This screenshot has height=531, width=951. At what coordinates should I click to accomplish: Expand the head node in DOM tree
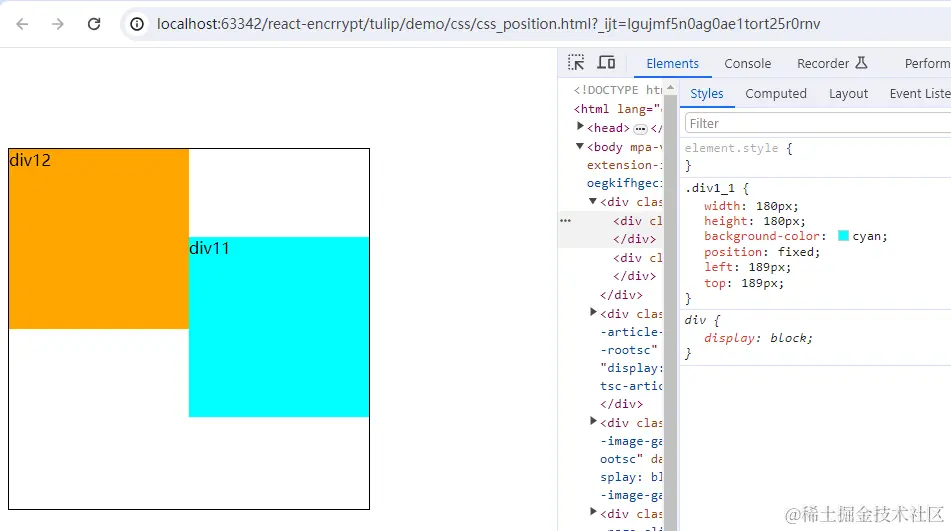580,127
